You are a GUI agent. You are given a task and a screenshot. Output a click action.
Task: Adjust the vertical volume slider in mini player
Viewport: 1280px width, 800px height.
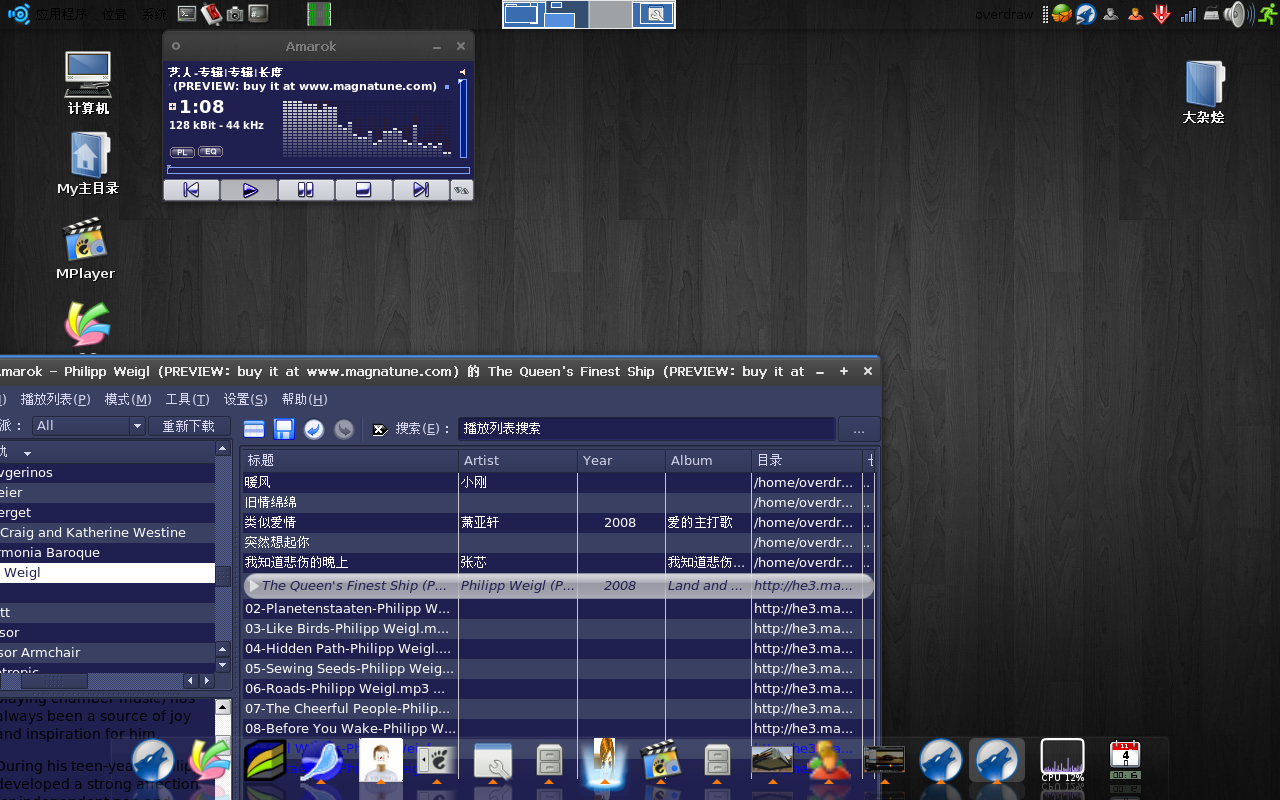pyautogui.click(x=463, y=118)
